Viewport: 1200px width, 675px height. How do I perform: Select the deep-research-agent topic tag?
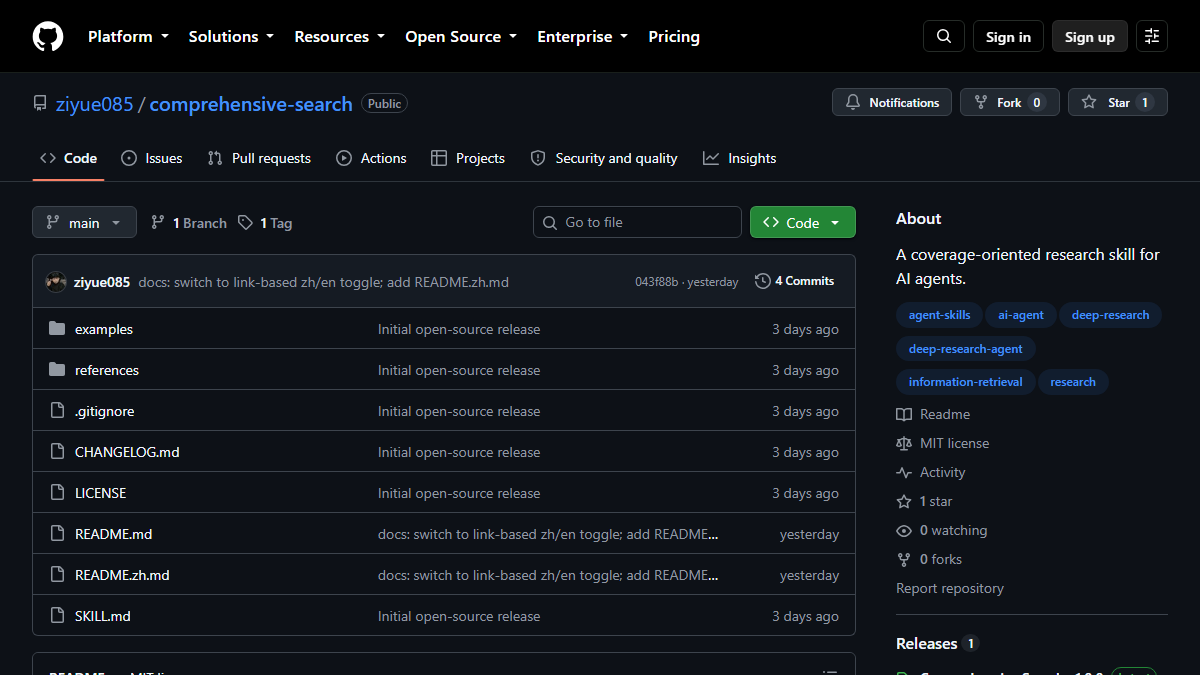tap(966, 349)
